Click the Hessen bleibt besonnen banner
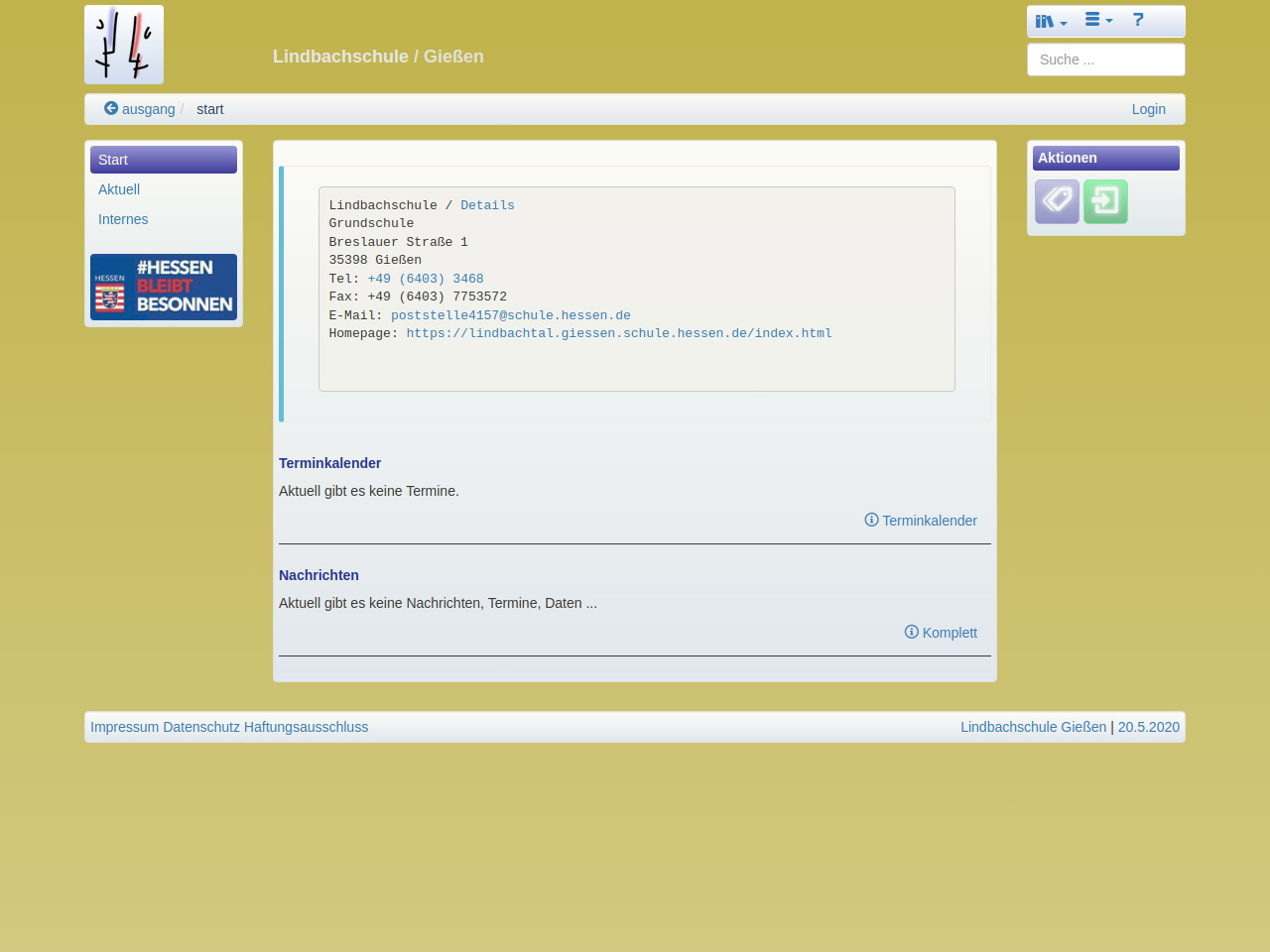Viewport: 1270px width, 952px height. click(x=164, y=287)
